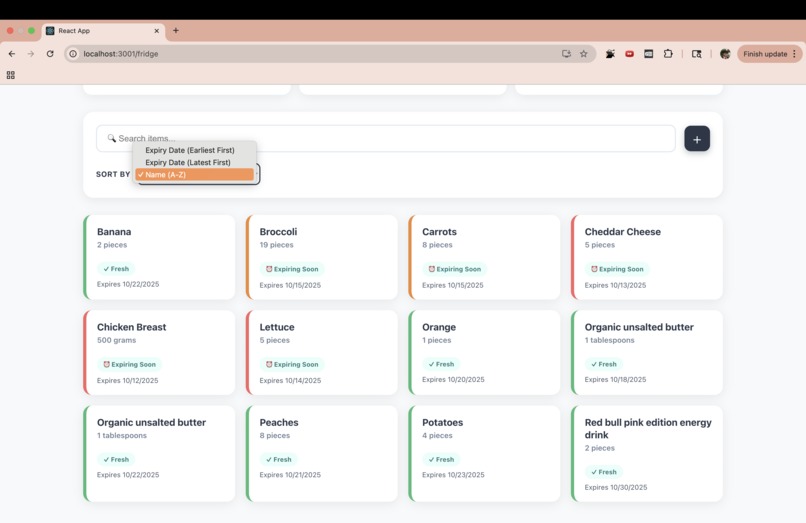Click Expires 10/30/2025 text

[x=616, y=487]
